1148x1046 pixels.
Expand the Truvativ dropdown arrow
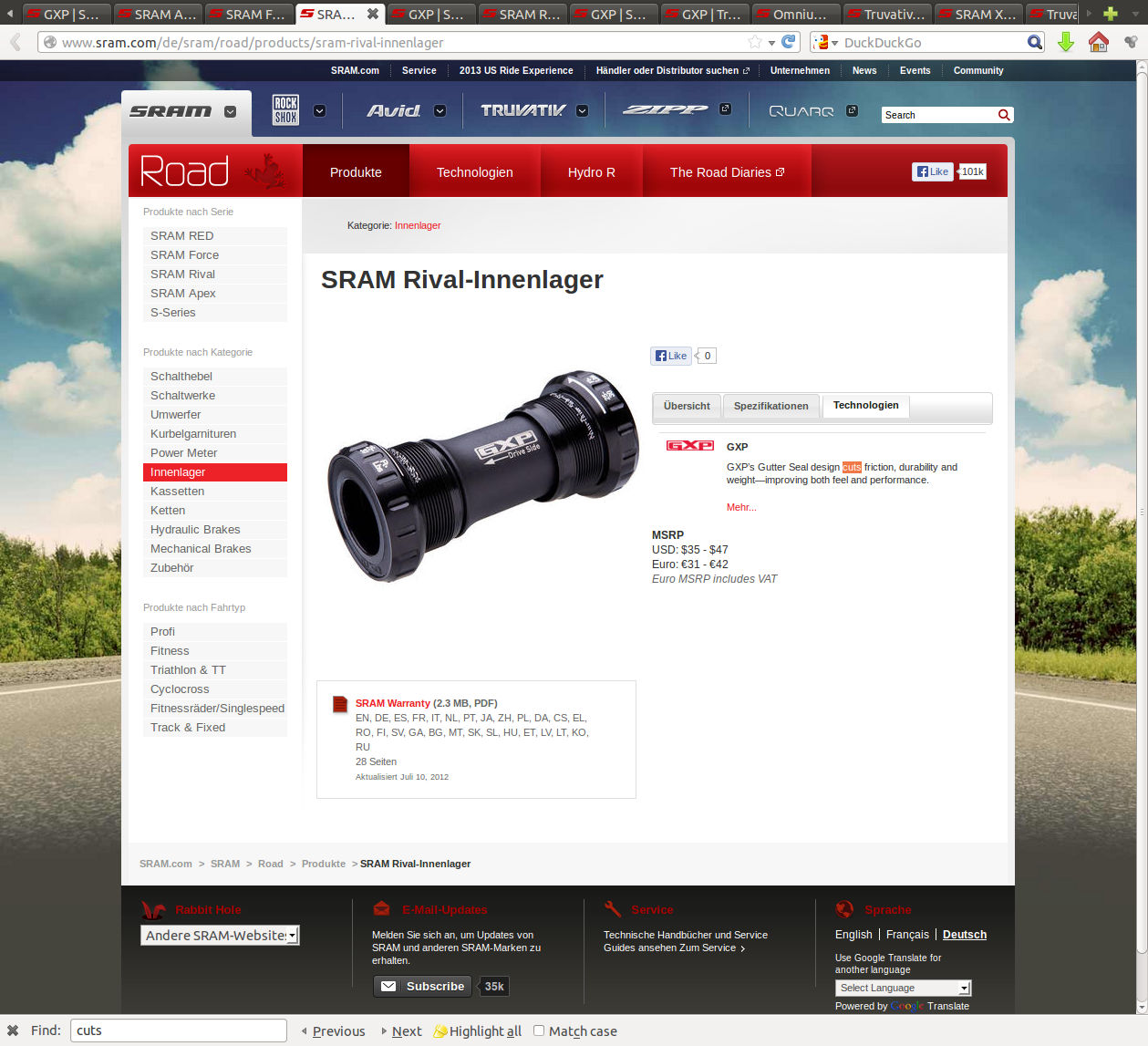pos(582,110)
